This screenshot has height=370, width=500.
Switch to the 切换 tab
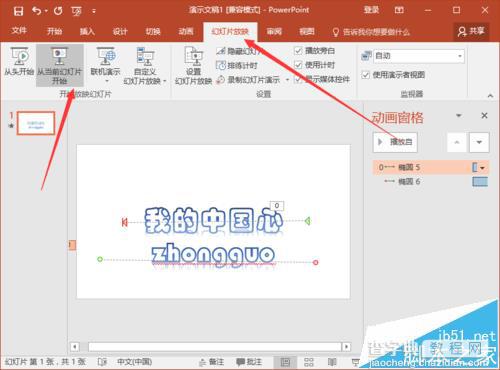pos(153,31)
